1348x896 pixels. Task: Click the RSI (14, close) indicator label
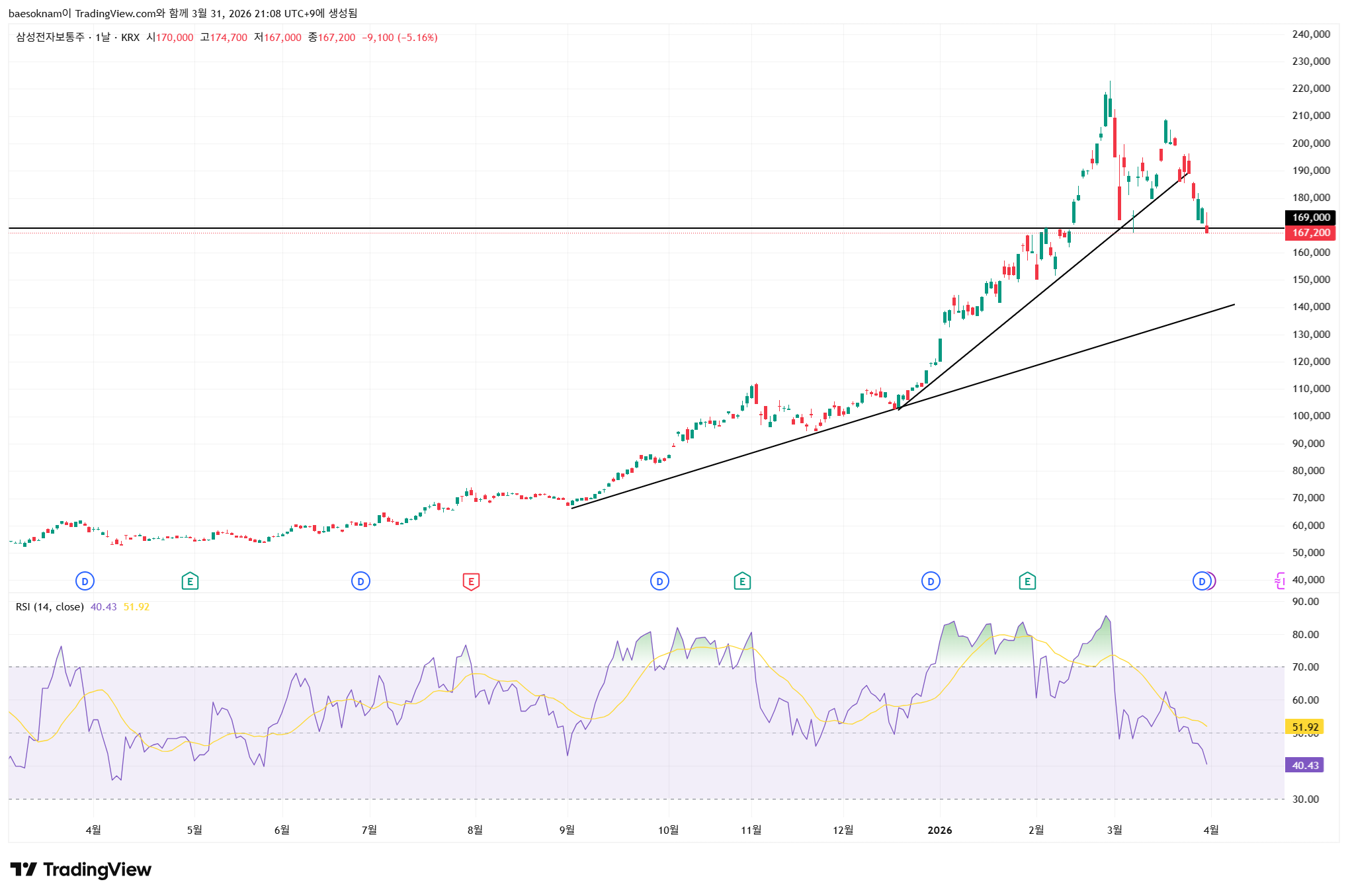pyautogui.click(x=50, y=607)
